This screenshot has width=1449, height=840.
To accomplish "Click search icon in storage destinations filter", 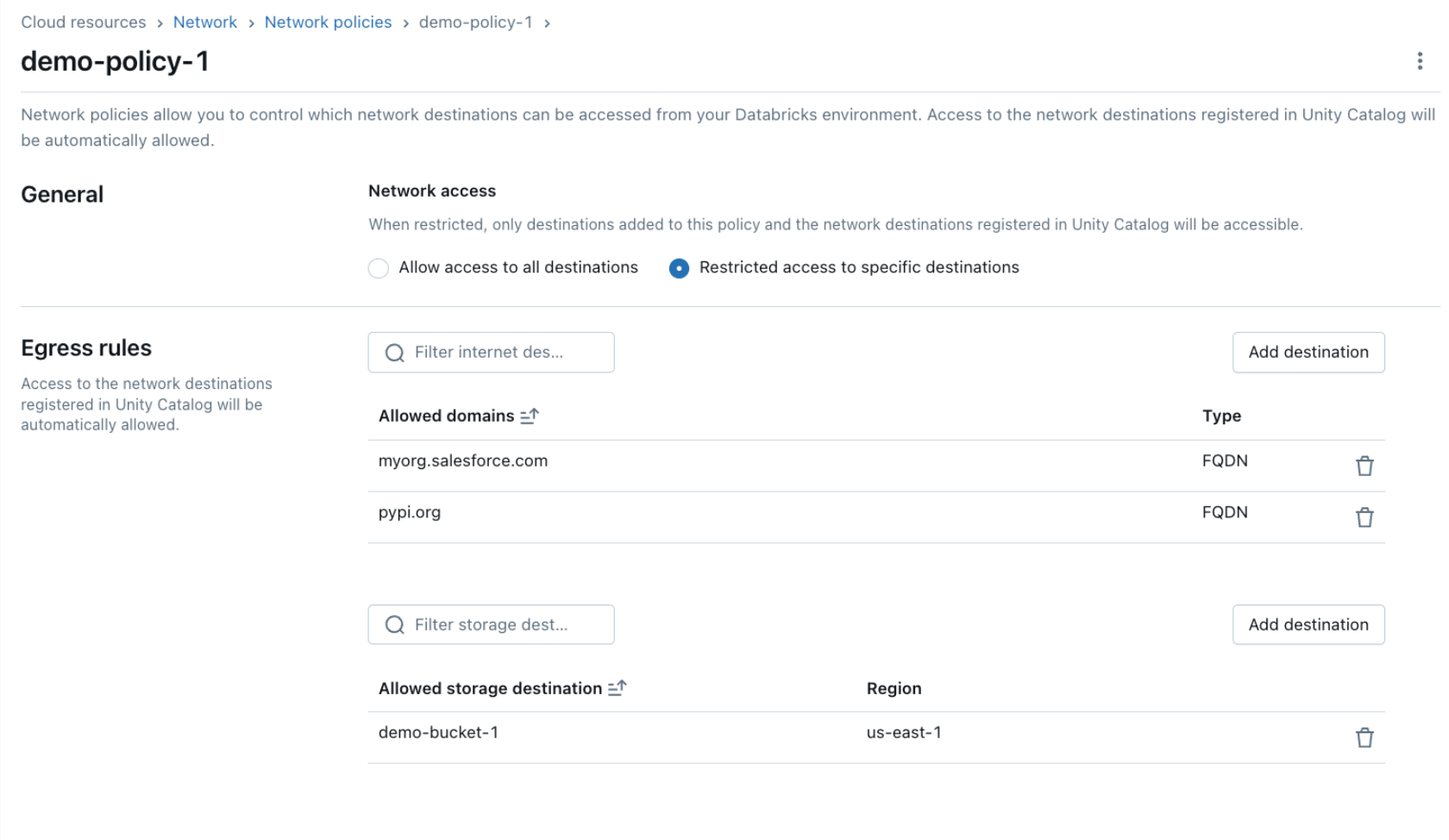I will tap(395, 625).
